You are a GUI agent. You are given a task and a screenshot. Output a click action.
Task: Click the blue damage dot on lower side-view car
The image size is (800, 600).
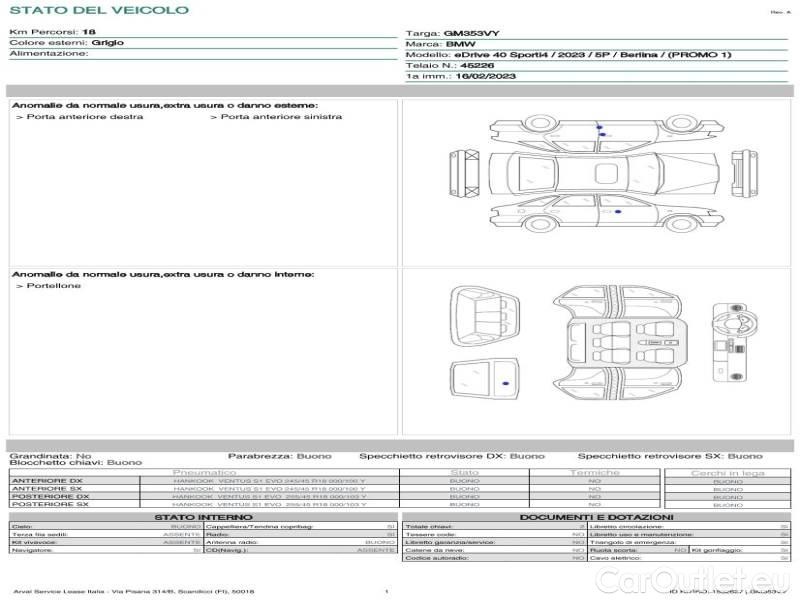(x=618, y=214)
